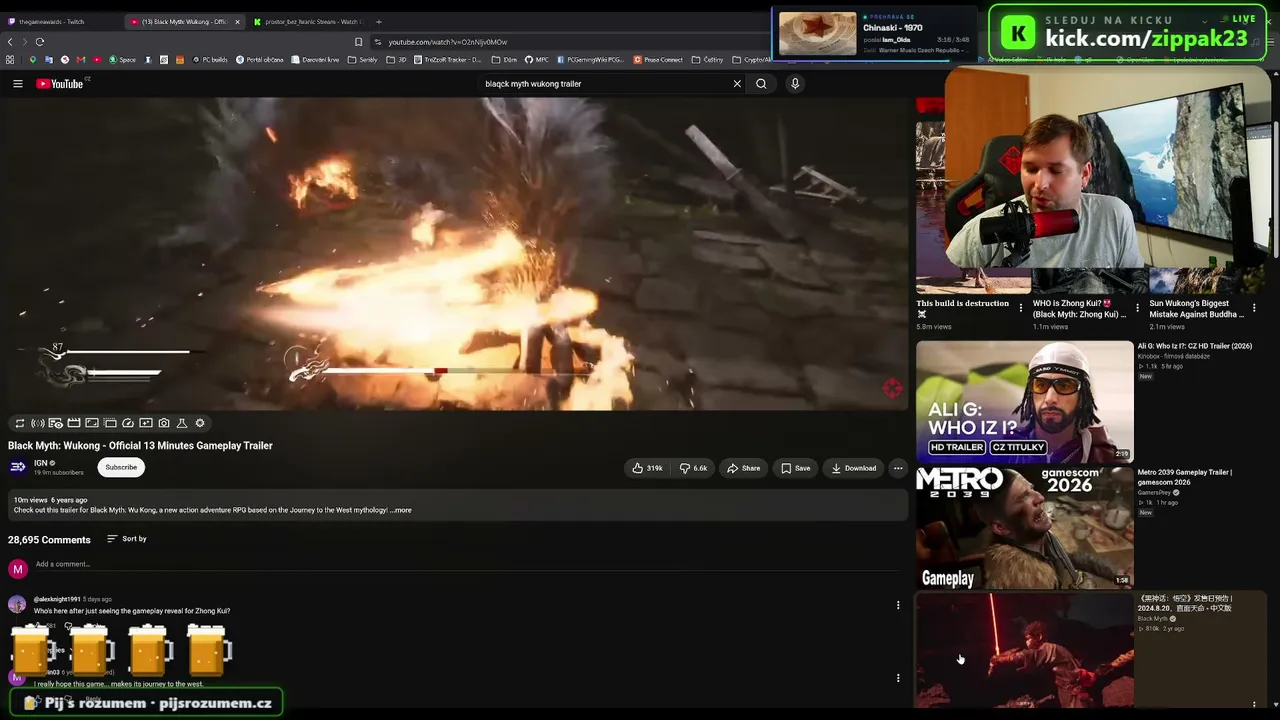Open the experiments flask icon

182,423
